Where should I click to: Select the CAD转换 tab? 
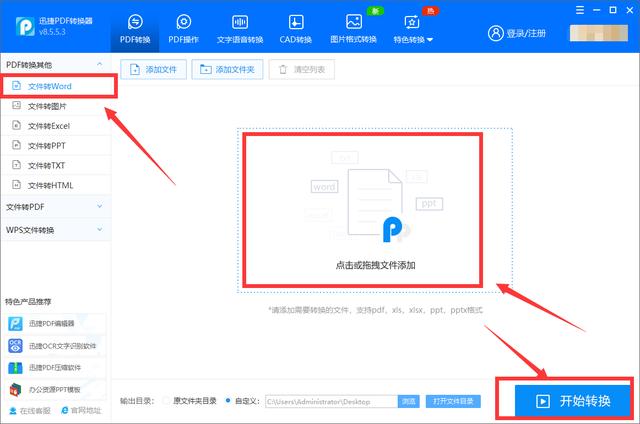296,29
